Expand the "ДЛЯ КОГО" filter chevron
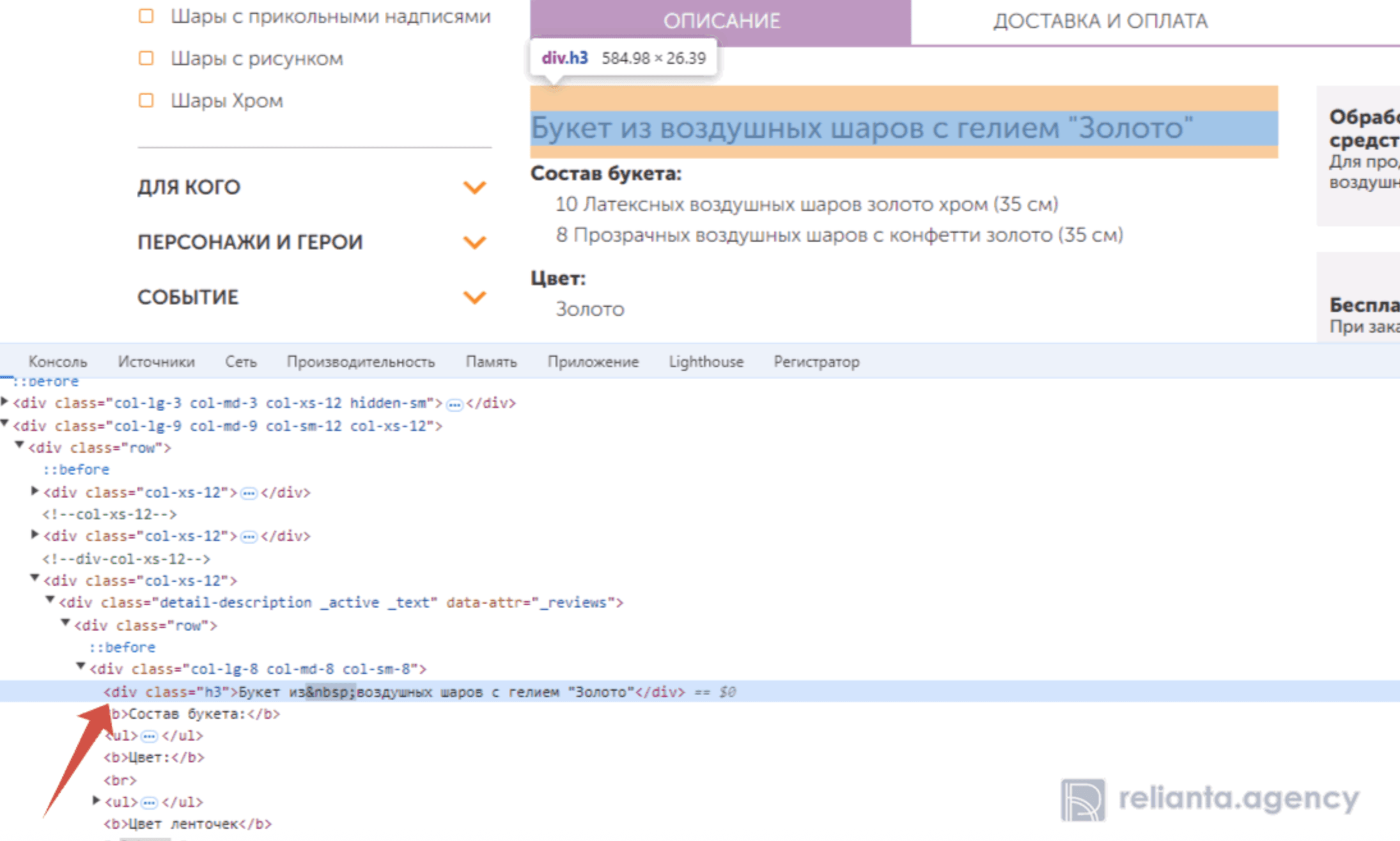The height and width of the screenshot is (841, 1400). pyautogui.click(x=474, y=187)
